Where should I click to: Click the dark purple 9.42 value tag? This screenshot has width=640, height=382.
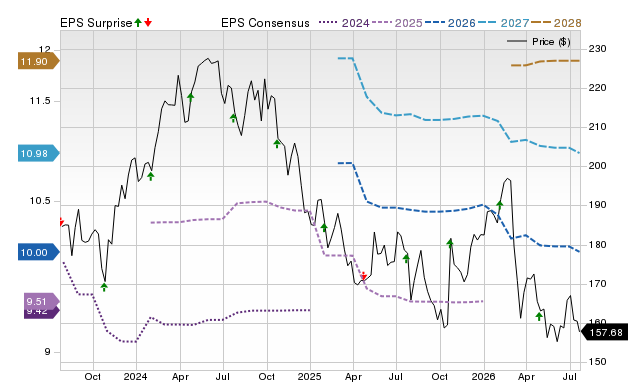42,313
